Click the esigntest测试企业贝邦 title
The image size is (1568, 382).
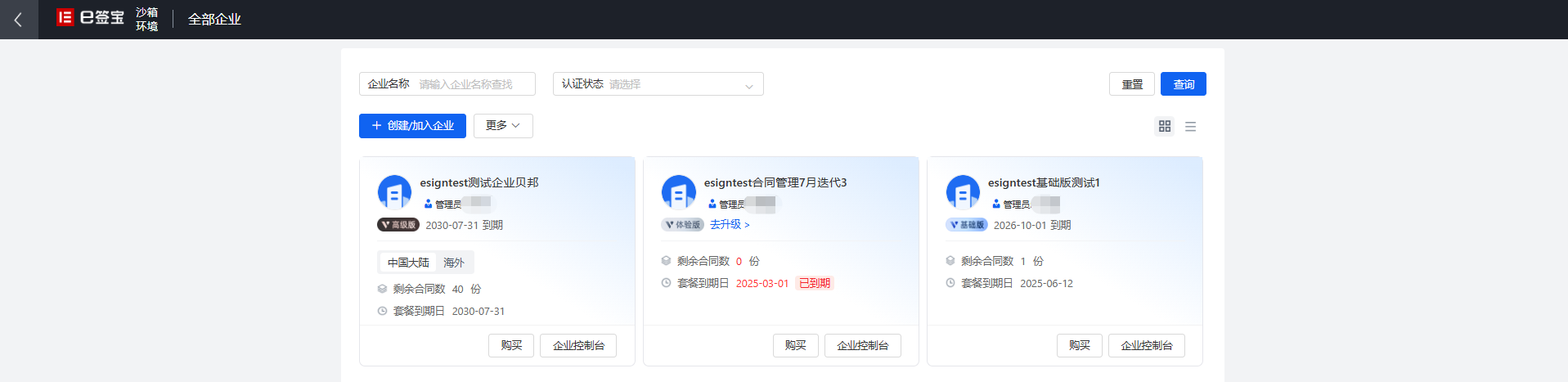[479, 182]
